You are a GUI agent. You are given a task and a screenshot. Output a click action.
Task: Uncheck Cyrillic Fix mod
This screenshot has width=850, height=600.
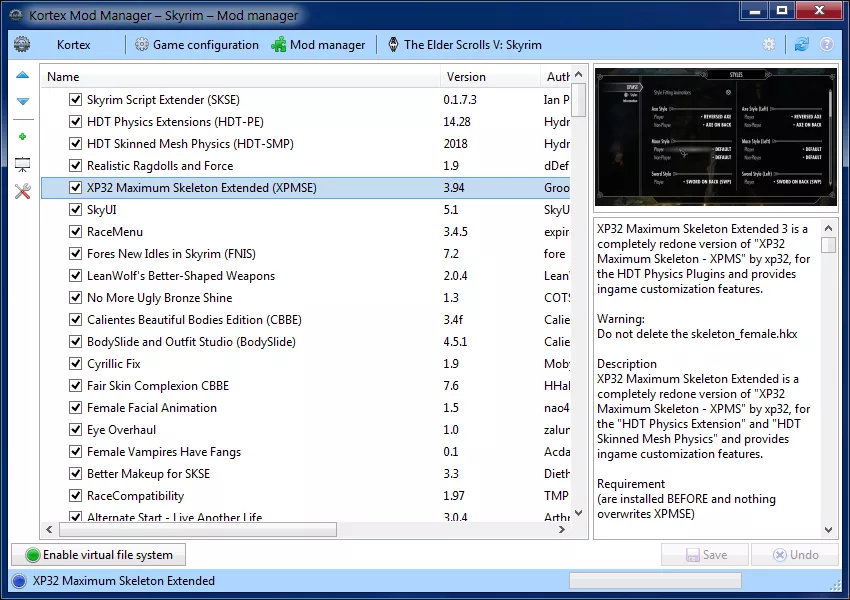tap(75, 364)
